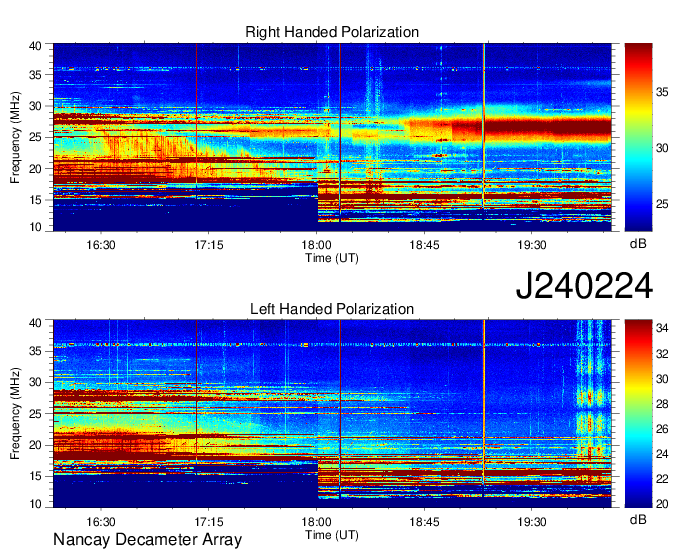Click the left-handed polarization spectrogram
The image size is (680, 552).
click(x=332, y=414)
